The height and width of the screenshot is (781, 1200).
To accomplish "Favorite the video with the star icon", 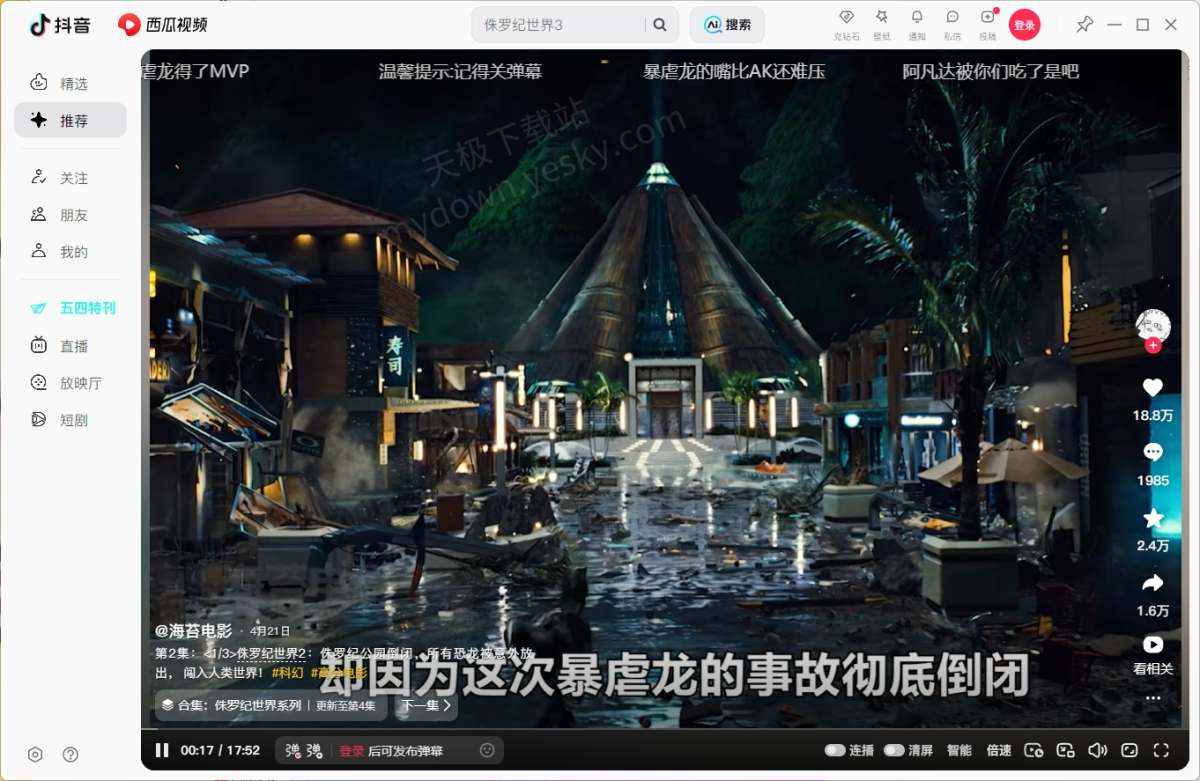I will 1153,518.
